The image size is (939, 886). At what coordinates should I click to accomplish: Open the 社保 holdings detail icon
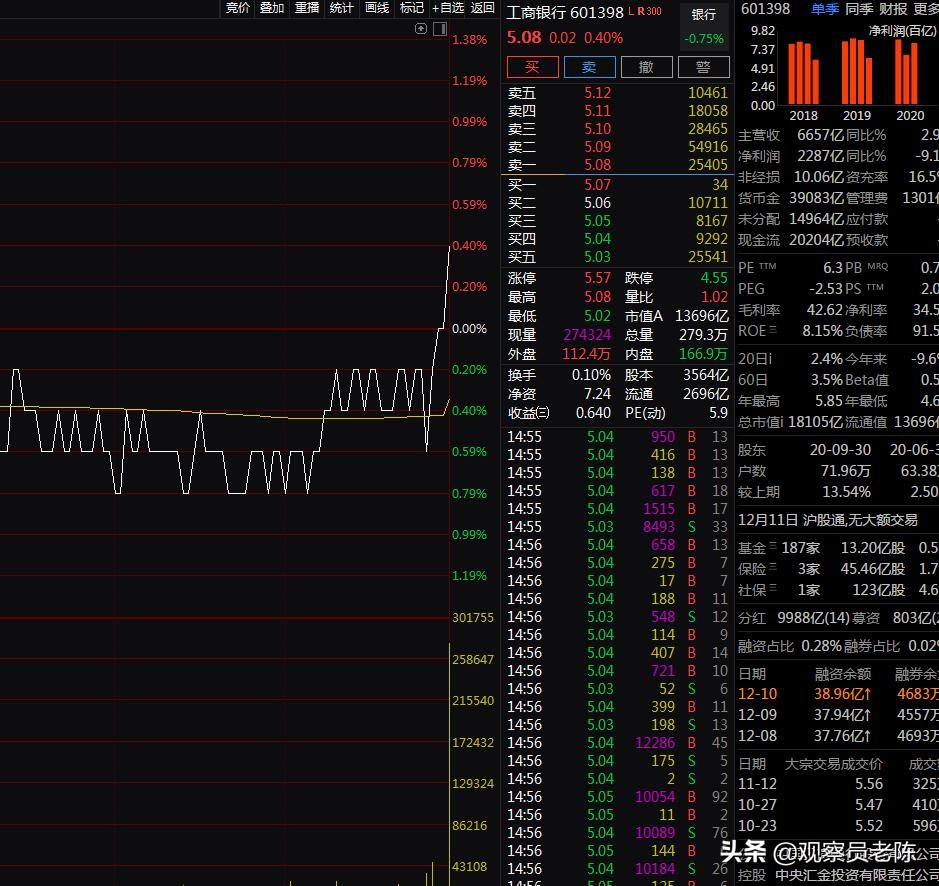click(773, 587)
